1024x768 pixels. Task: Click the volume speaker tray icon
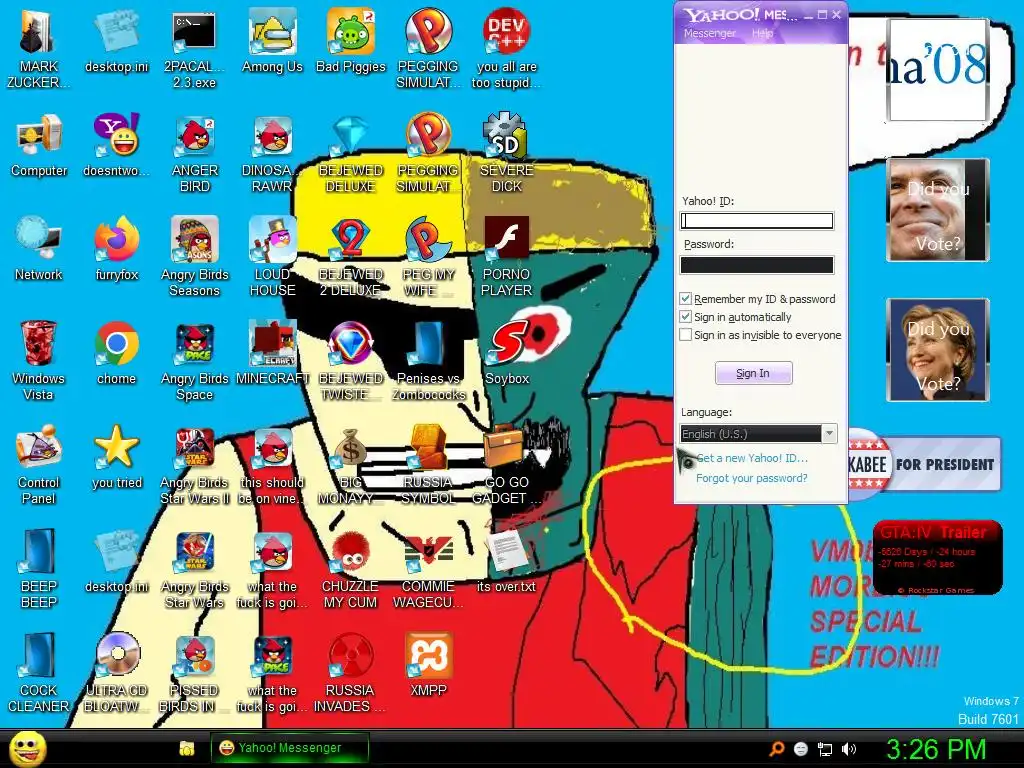click(849, 749)
